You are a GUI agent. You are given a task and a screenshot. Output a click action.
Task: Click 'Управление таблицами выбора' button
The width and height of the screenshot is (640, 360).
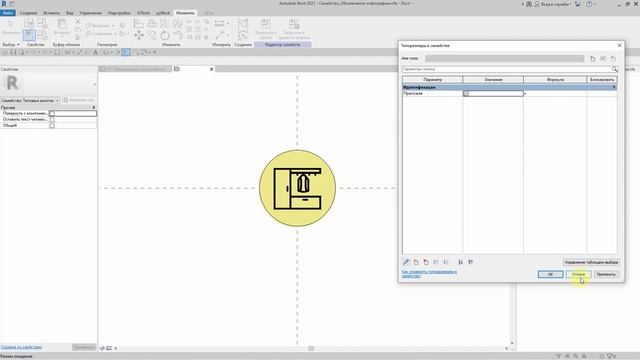point(591,262)
